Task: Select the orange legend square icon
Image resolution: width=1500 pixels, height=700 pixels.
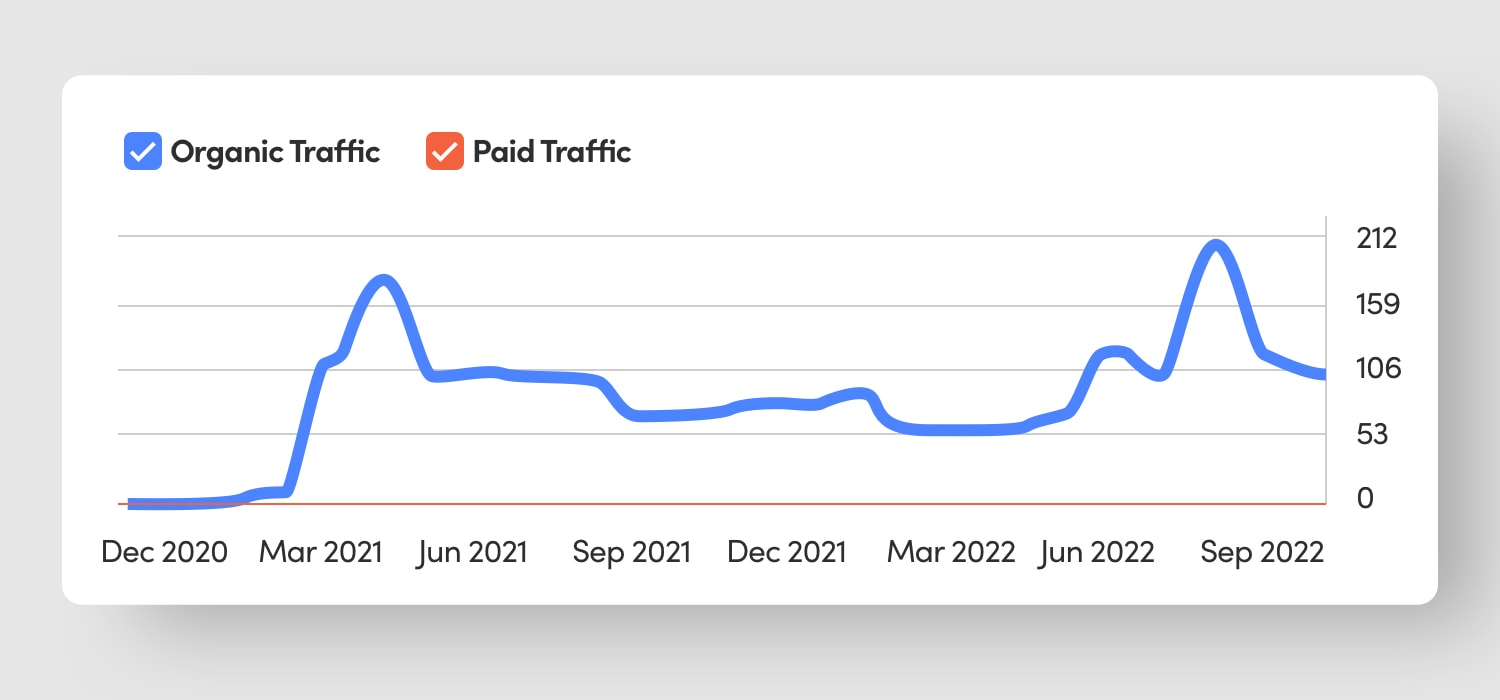Action: coord(443,151)
